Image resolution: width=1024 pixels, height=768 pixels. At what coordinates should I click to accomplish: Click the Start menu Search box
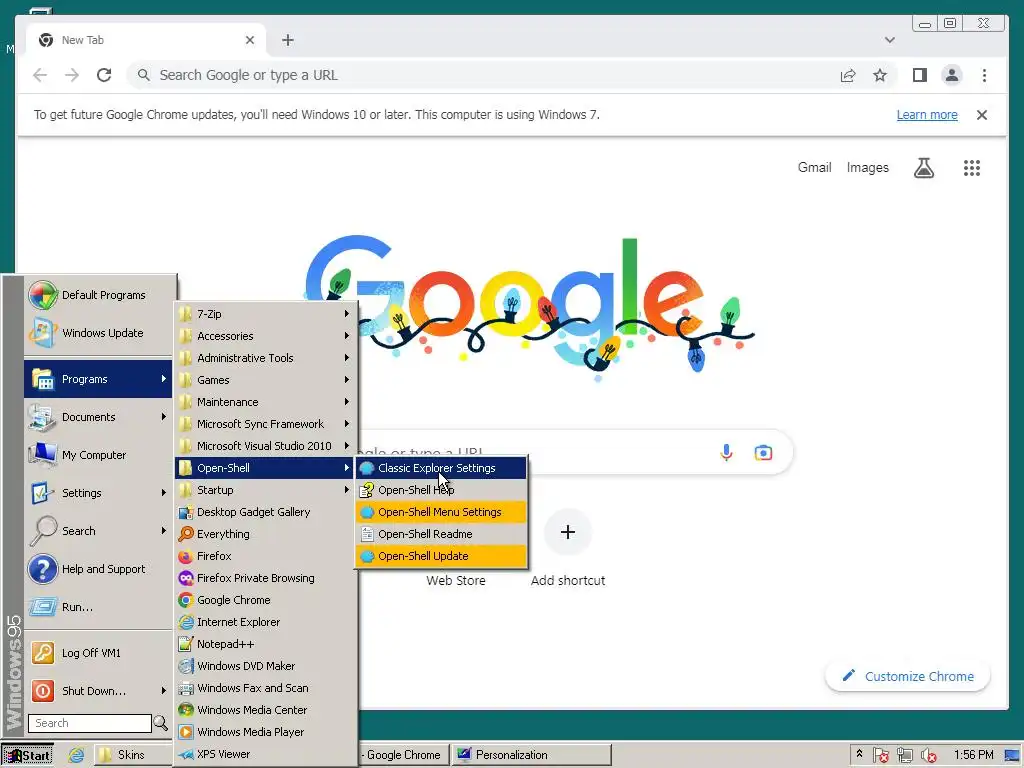coord(89,723)
